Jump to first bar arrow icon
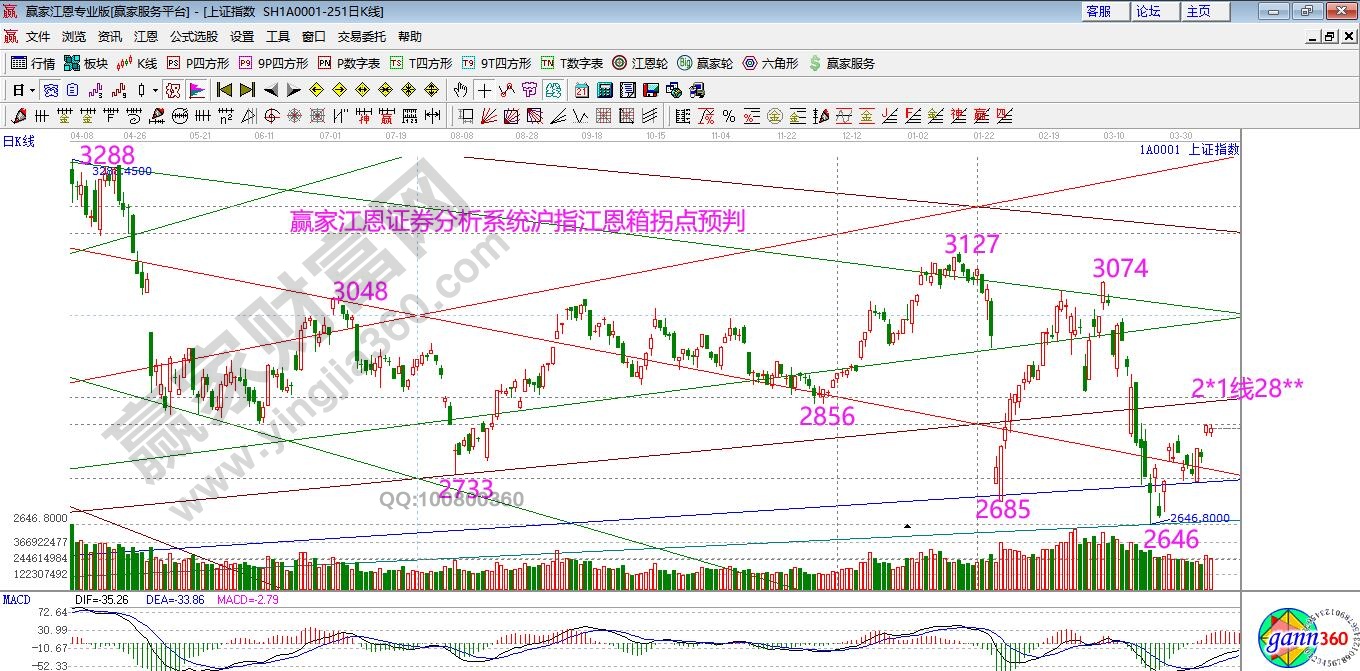The height and width of the screenshot is (671, 1360). coord(224,90)
